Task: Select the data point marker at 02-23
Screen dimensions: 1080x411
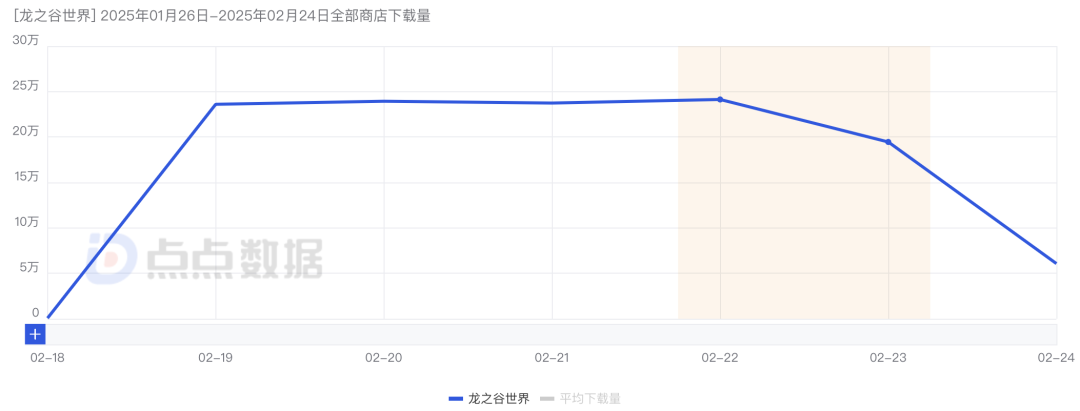Action: (888, 142)
